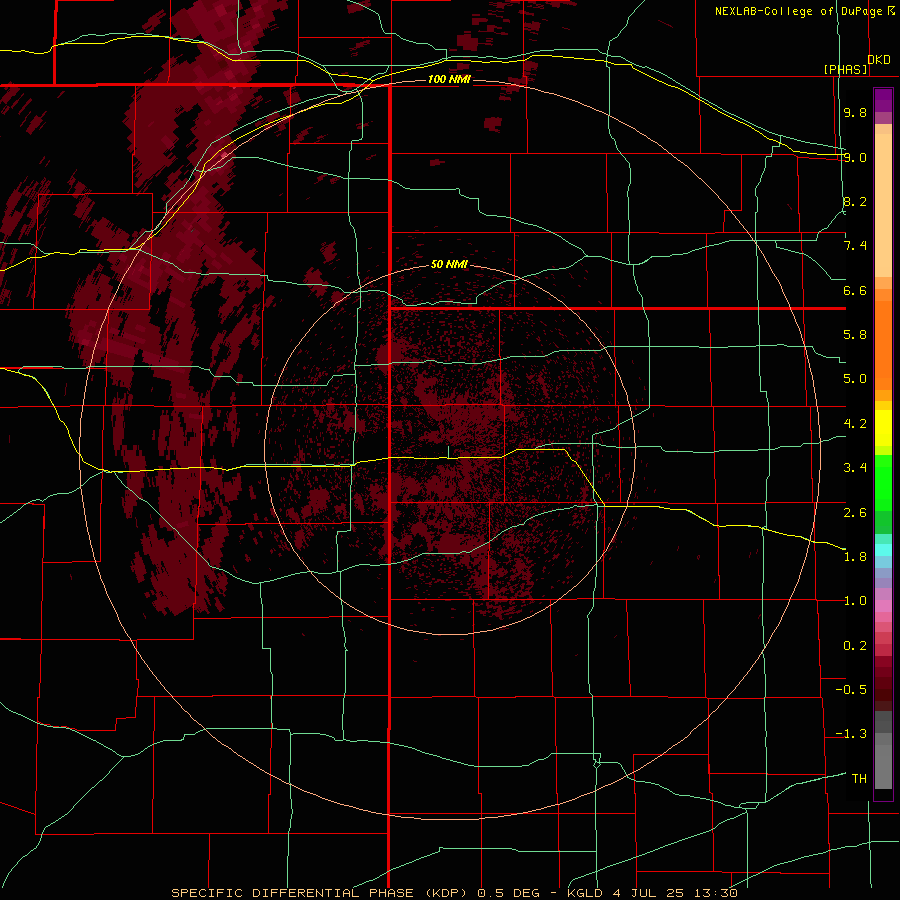The width and height of the screenshot is (900, 900).
Task: Click the orange segment of the color bar
Action: tap(883, 344)
